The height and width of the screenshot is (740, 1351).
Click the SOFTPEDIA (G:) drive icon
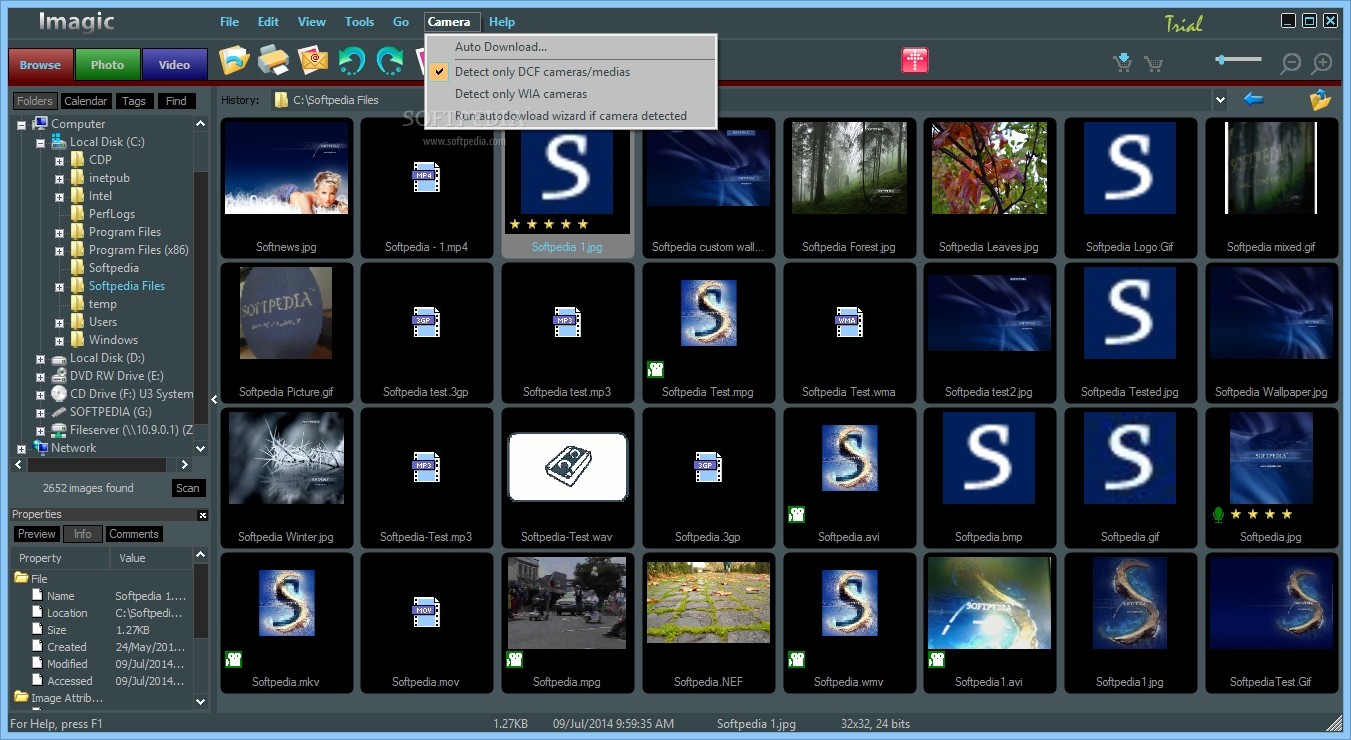click(x=59, y=412)
